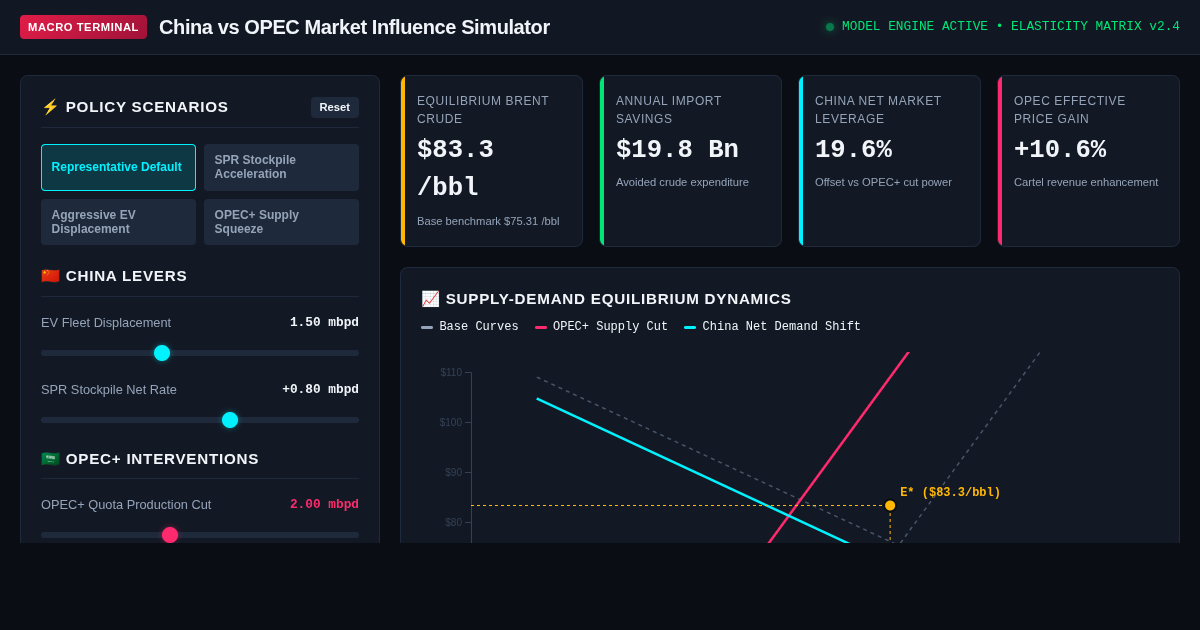Click the '+10.6%' price gain value

tap(1060, 150)
